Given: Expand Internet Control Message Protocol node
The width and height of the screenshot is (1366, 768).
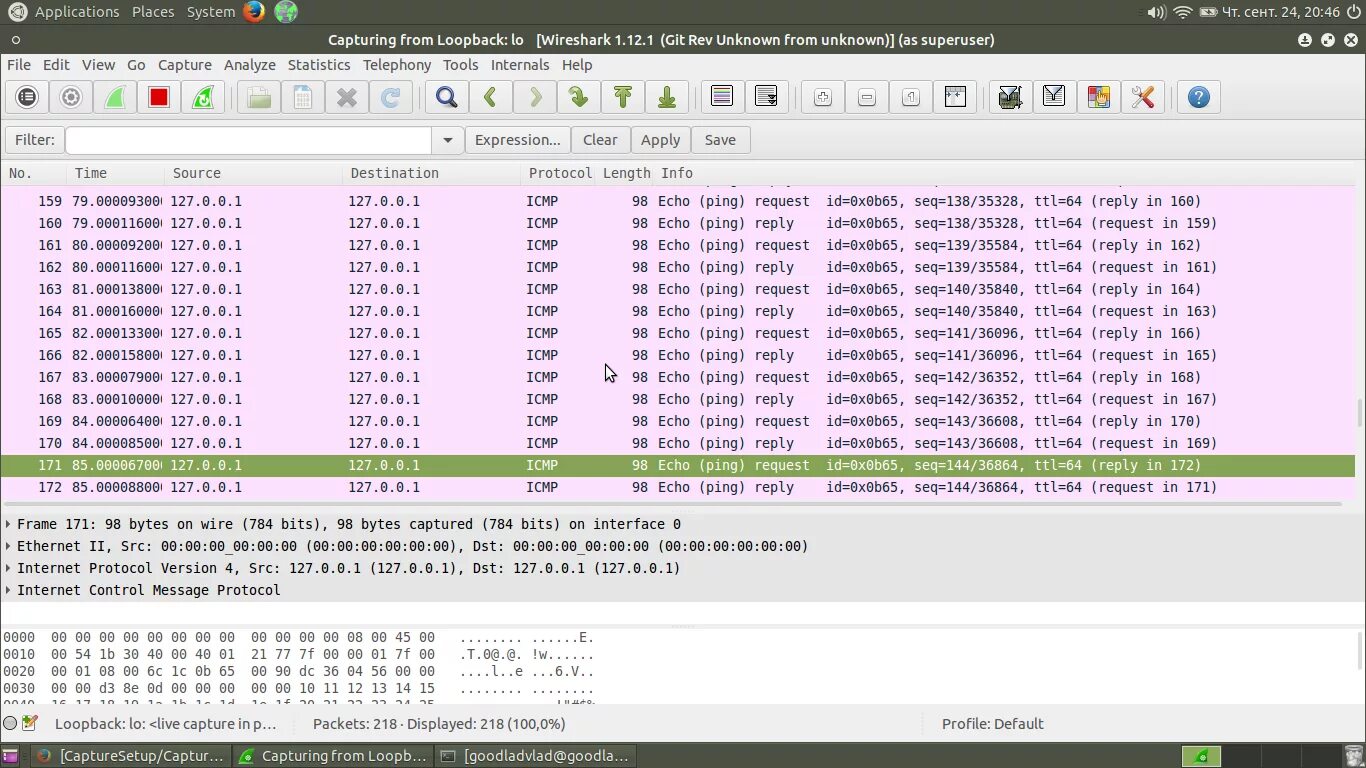Looking at the screenshot, I should pos(9,590).
